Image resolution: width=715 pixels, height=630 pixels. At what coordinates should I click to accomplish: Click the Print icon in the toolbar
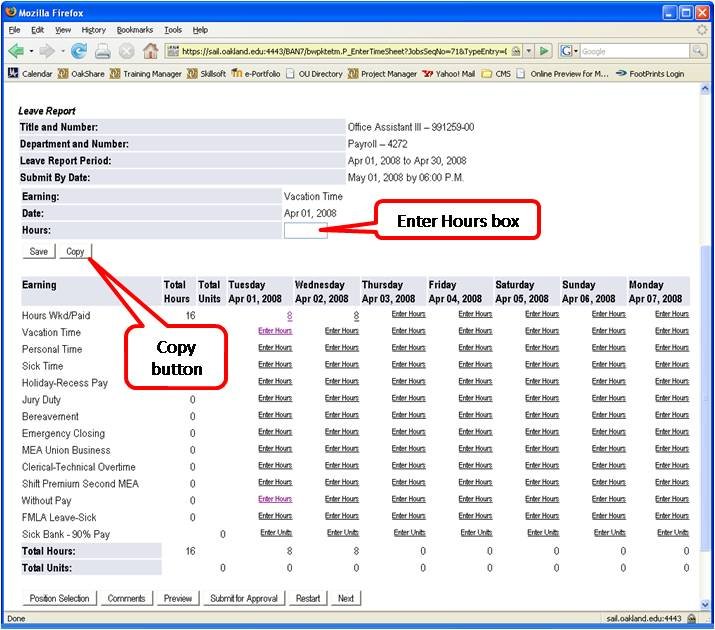click(x=103, y=51)
